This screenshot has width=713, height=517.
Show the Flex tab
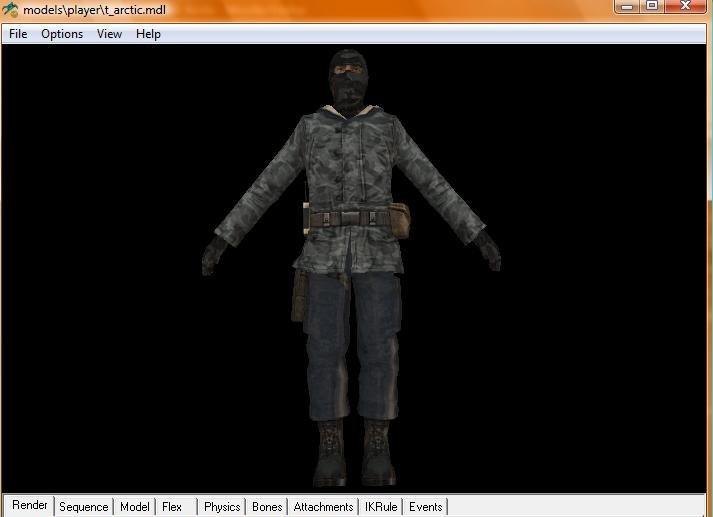pyautogui.click(x=172, y=507)
